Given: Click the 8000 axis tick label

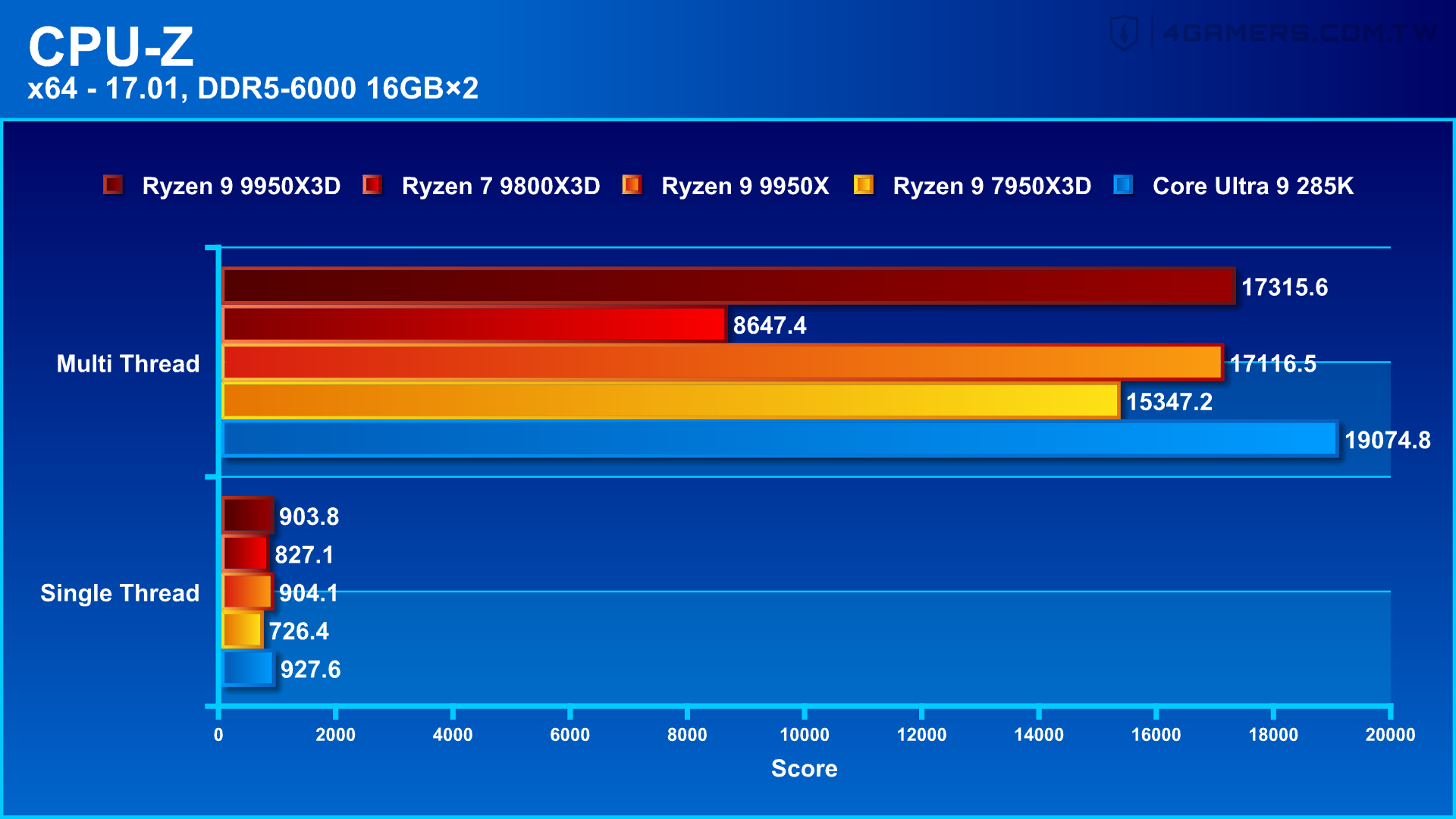Looking at the screenshot, I should 687,734.
